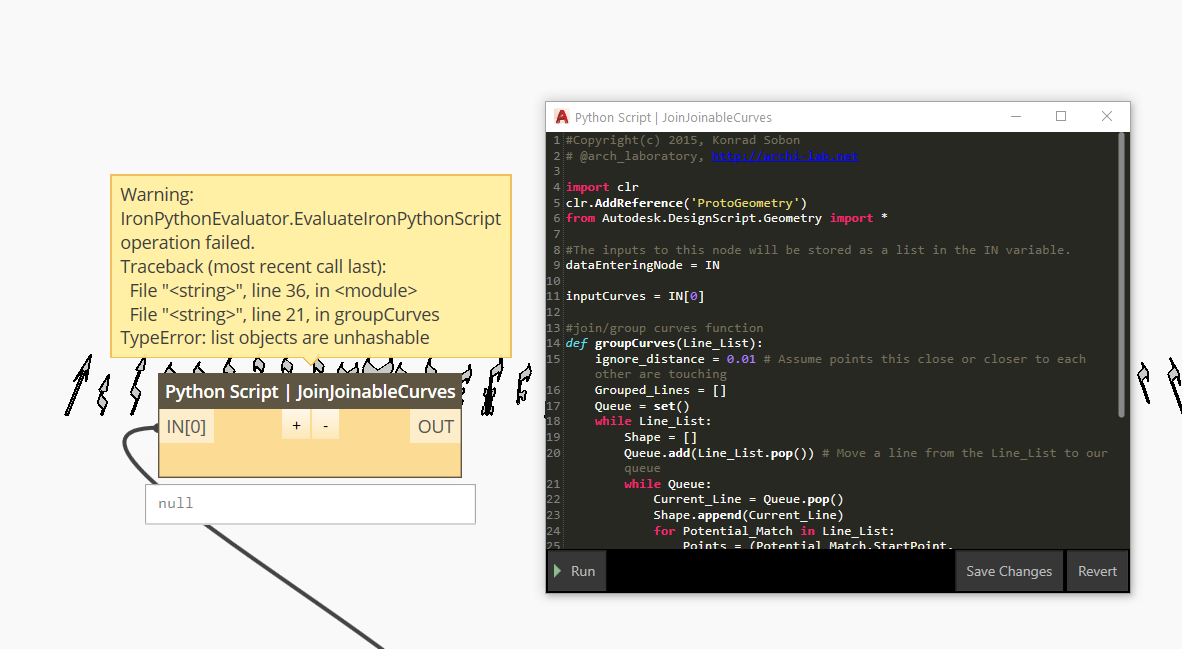
Task: Click the Dynamo icon in editor title bar
Action: (562, 117)
